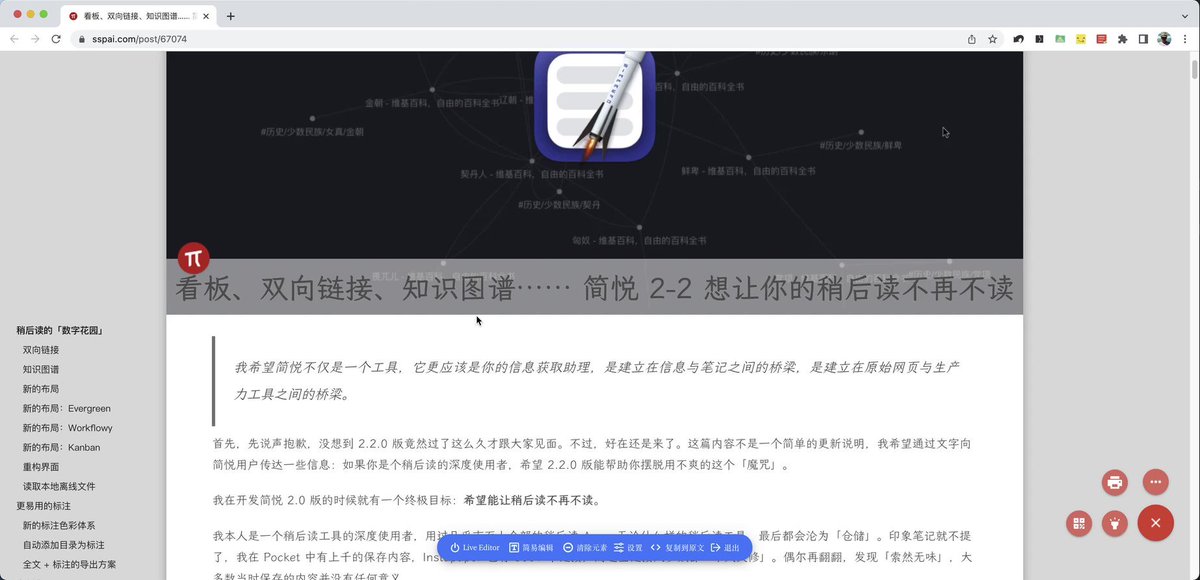The height and width of the screenshot is (580, 1200).
Task: Click the green picture extension icon
Action: coord(1060,39)
